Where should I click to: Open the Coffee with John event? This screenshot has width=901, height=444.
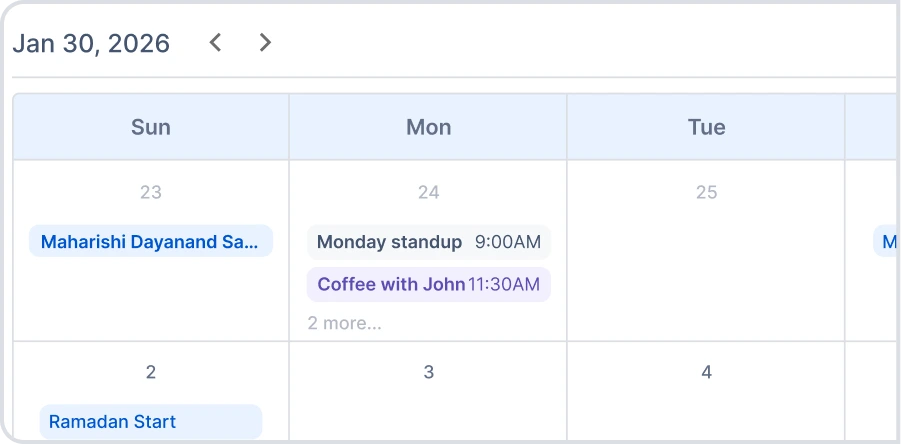point(391,284)
